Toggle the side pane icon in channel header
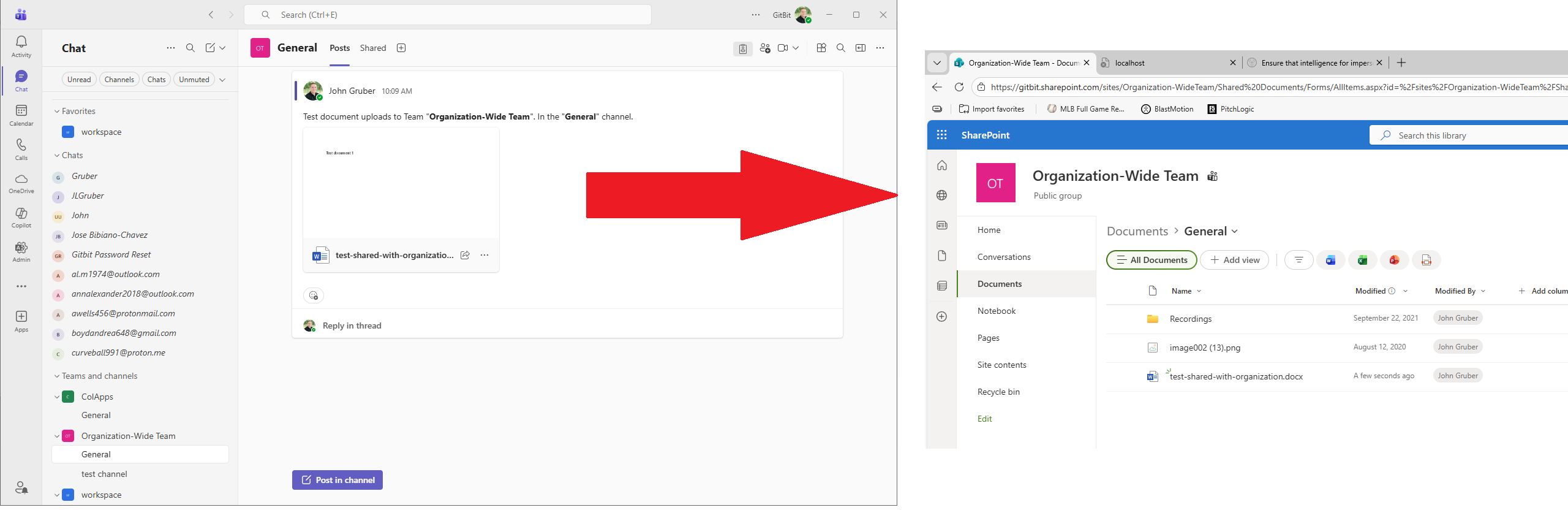The width and height of the screenshot is (1568, 510). point(861,48)
